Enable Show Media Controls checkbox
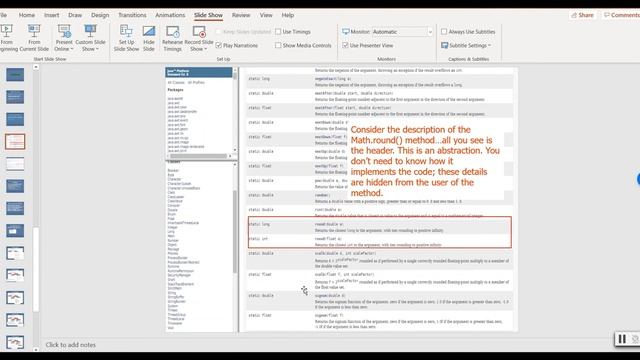Viewport: 640px width, 360px height. pyautogui.click(x=278, y=45)
